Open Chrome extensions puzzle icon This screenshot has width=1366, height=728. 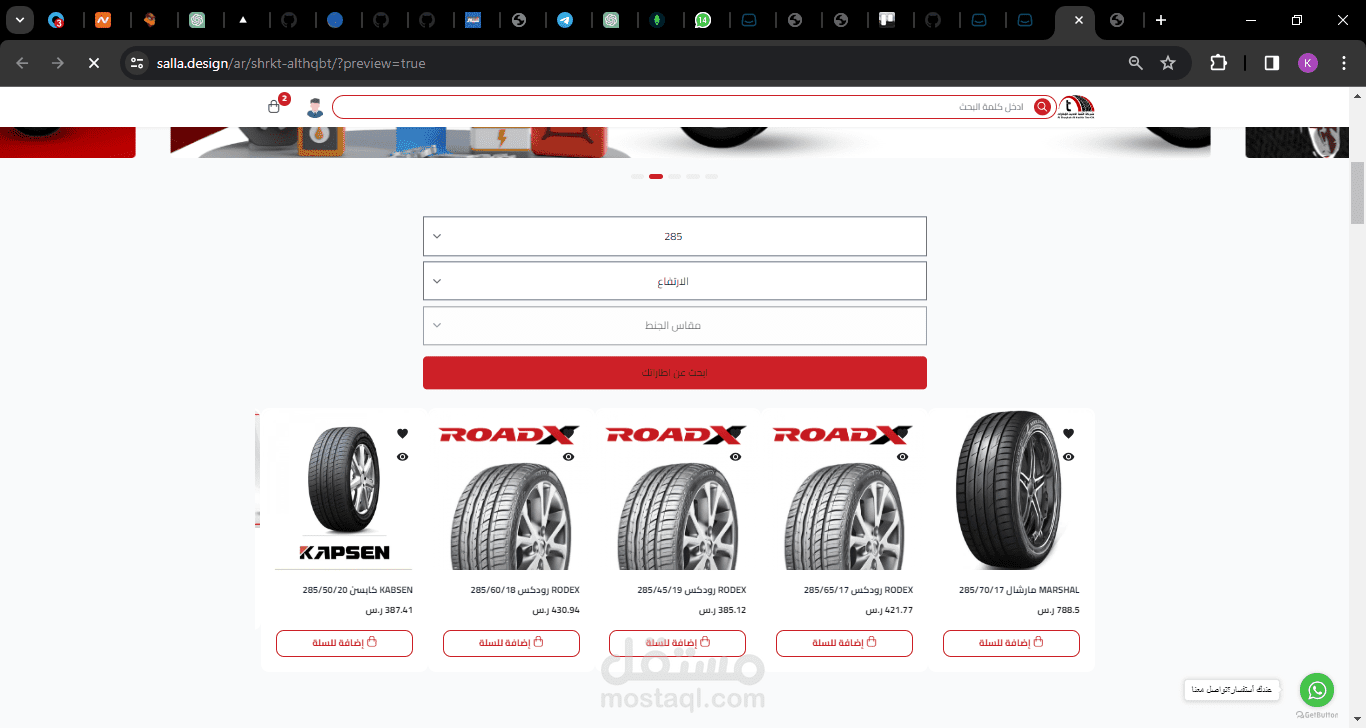tap(1218, 63)
